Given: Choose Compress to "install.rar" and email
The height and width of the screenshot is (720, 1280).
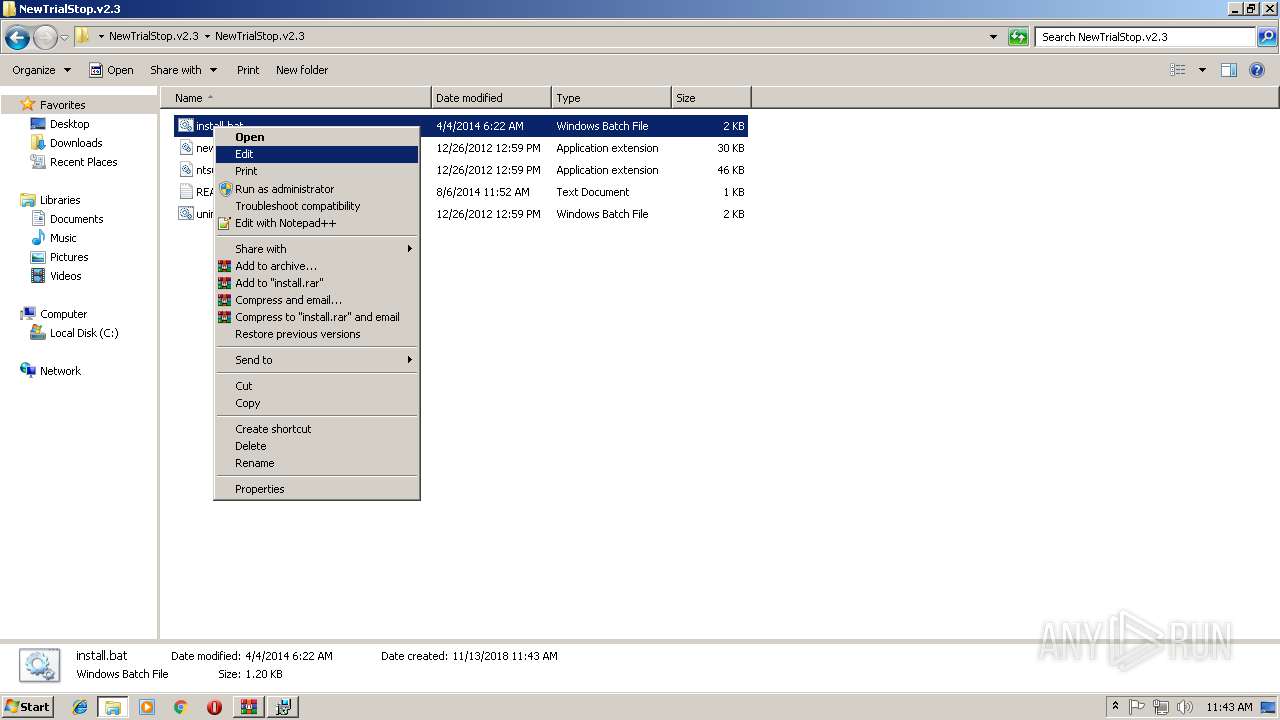Looking at the screenshot, I should point(317,317).
